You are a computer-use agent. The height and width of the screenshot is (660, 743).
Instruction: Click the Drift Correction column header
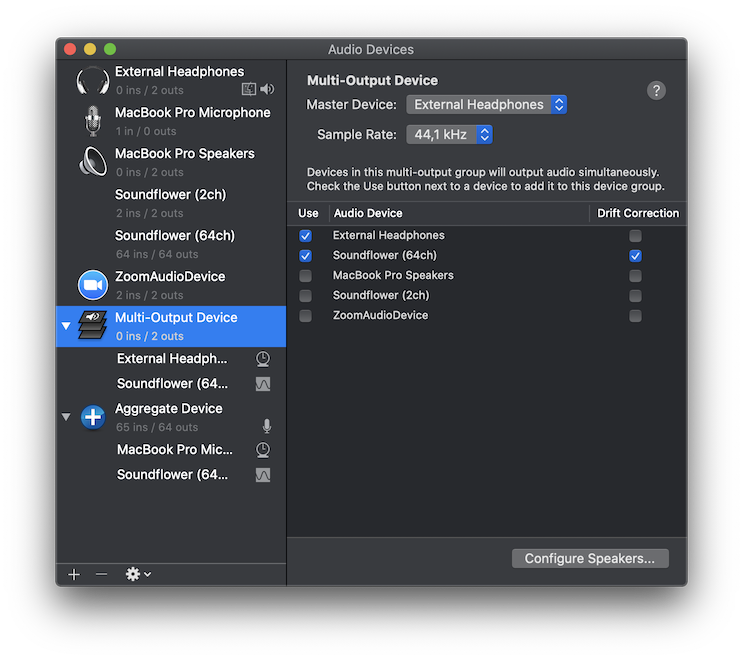pos(638,214)
